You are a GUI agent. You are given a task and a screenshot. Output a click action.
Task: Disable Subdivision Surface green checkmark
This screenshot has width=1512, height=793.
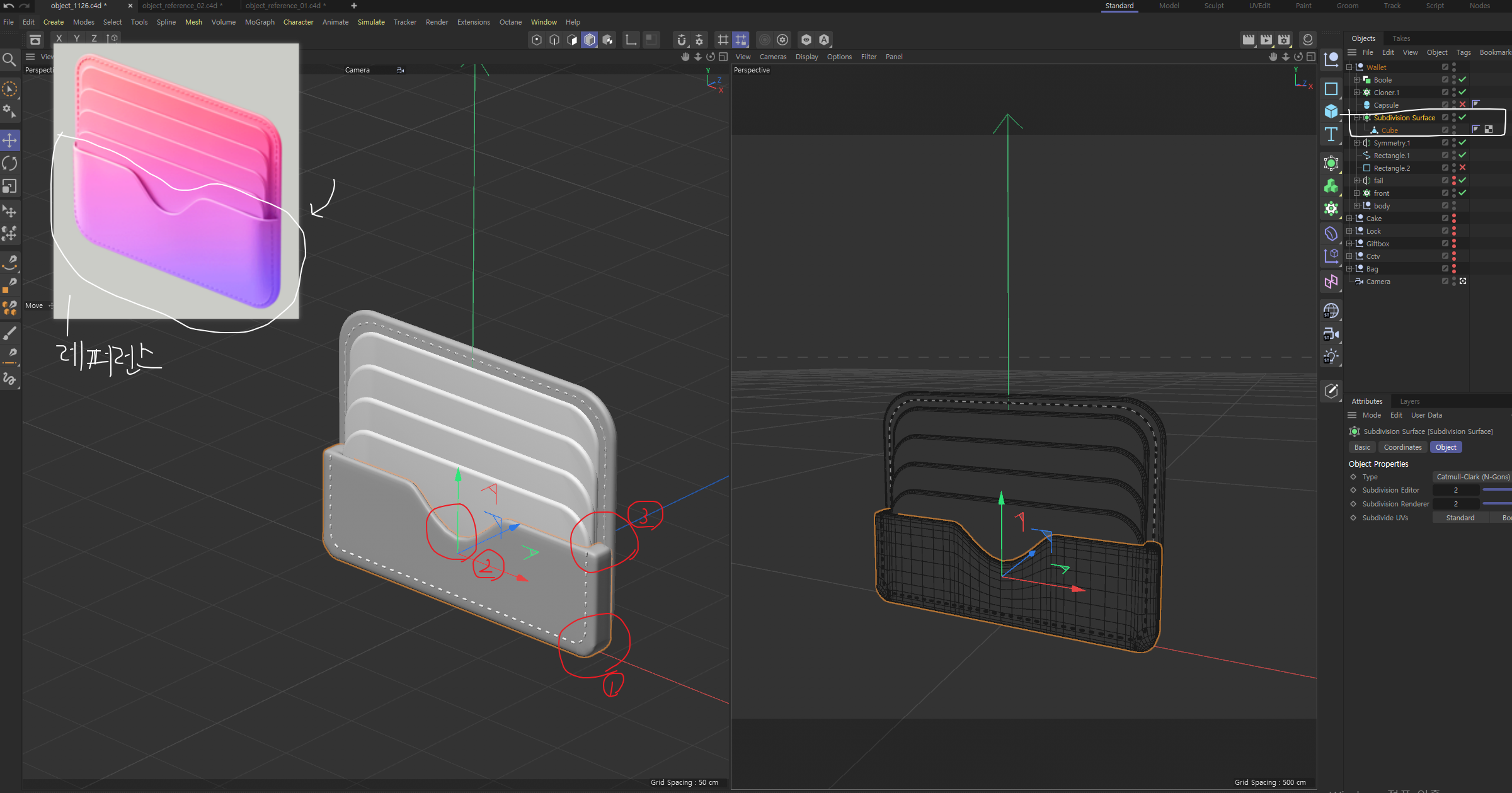pos(1462,118)
